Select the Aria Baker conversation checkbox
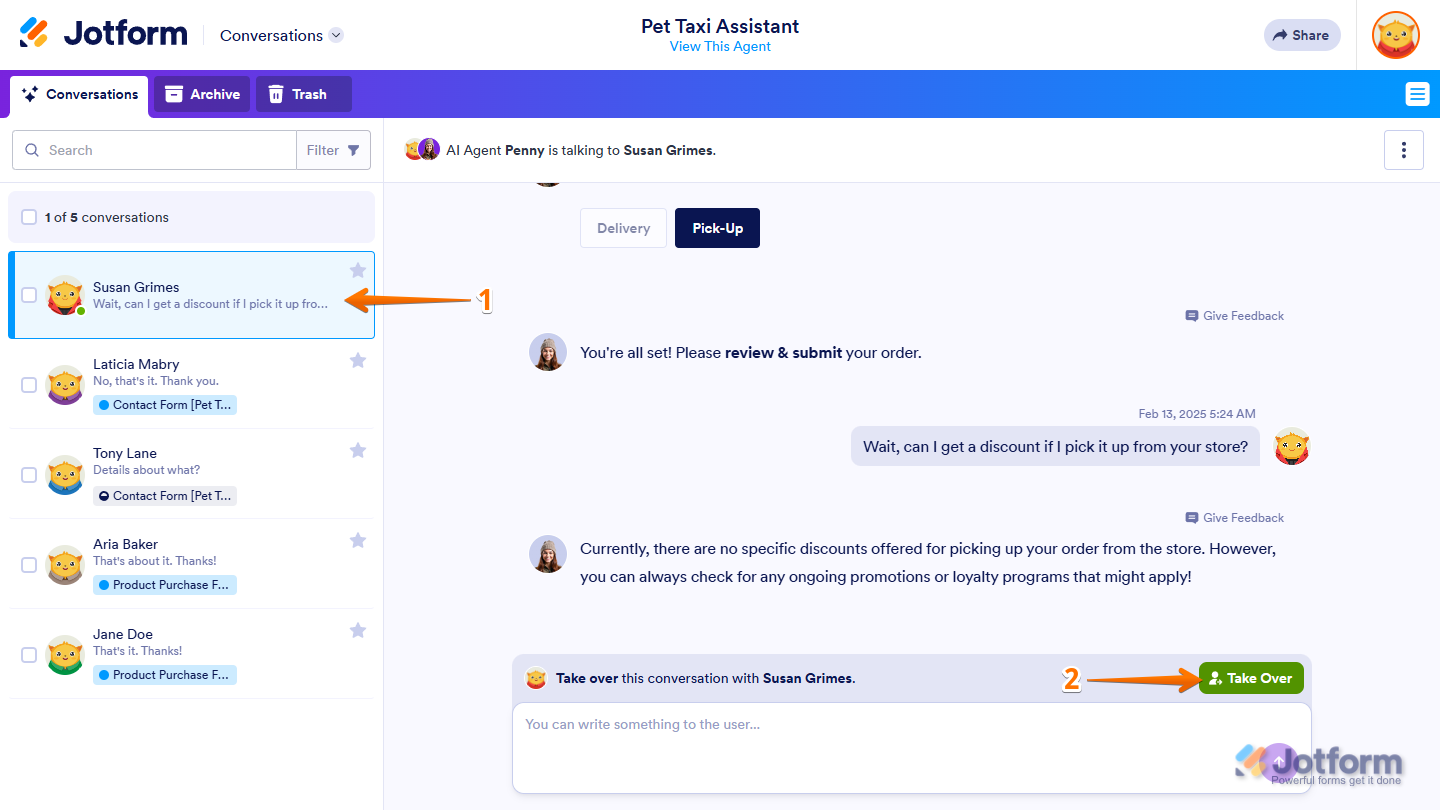This screenshot has height=810, width=1440. coord(29,565)
